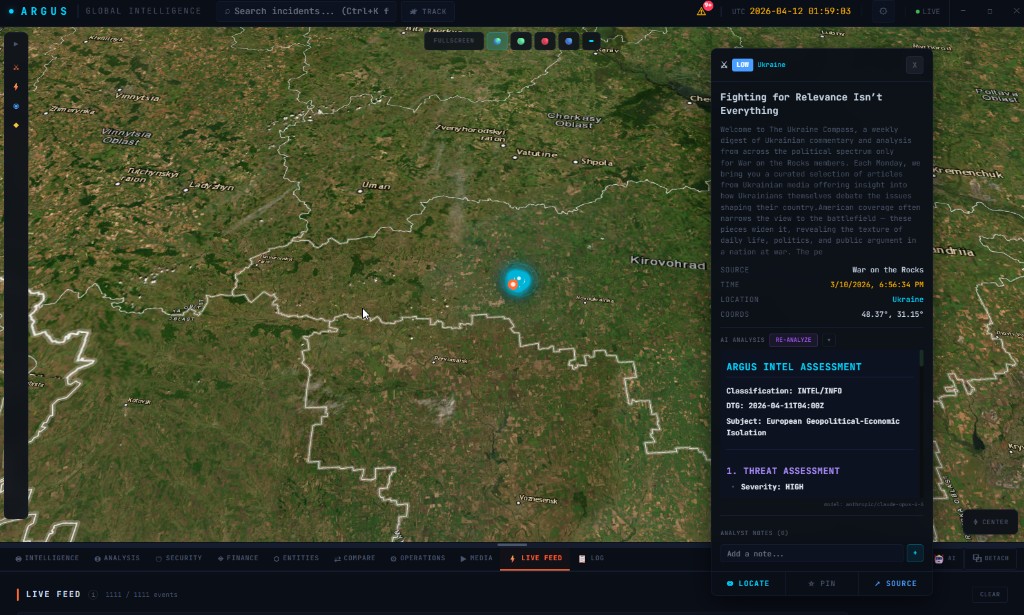Select the orange lightning bolt sidebar icon
This screenshot has height=615, width=1024.
click(16, 86)
